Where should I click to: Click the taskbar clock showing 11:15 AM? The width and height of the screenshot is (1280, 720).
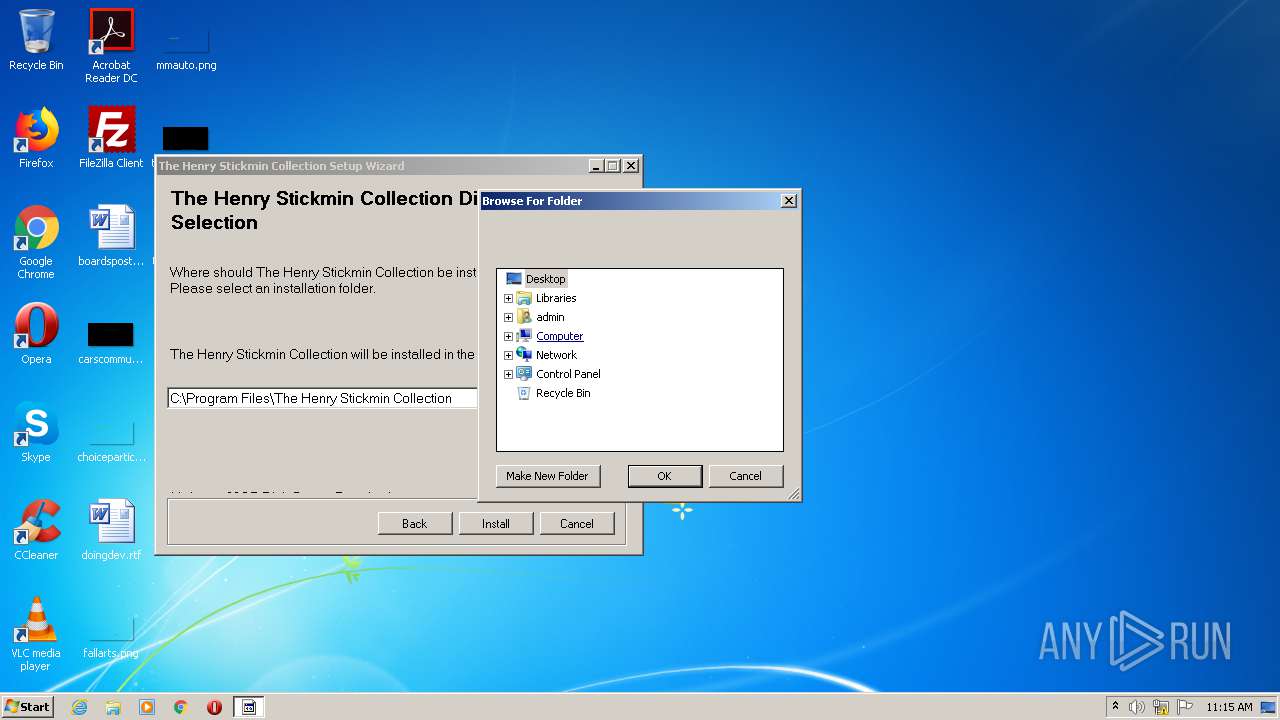point(1229,707)
